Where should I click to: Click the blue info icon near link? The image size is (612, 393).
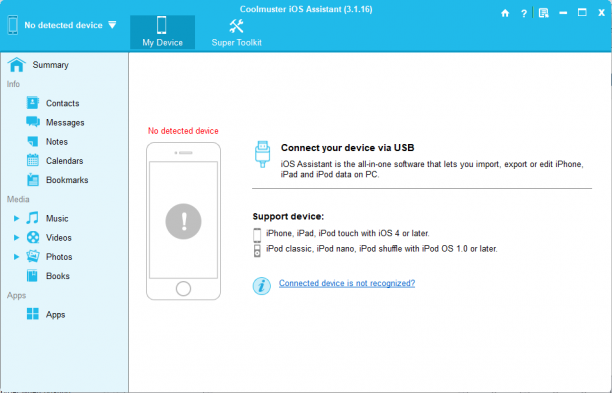[262, 286]
